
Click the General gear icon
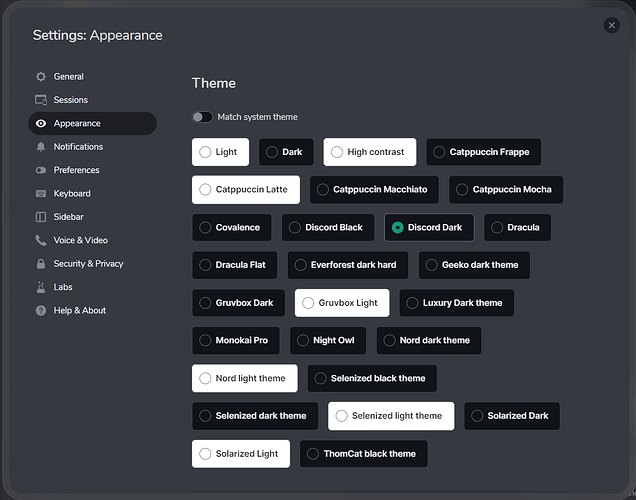[x=41, y=77]
